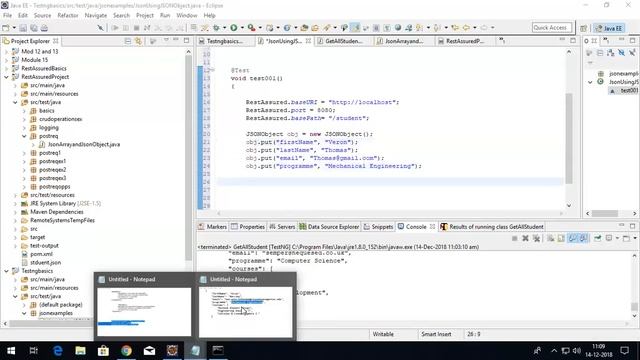Collapse the postreq package node
This screenshot has width=640, height=360.
click(24, 136)
